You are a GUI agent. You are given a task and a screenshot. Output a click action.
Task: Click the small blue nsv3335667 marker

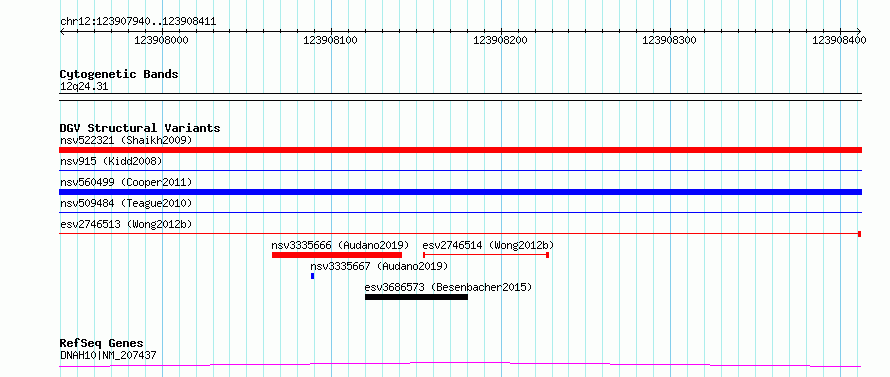pos(312,276)
